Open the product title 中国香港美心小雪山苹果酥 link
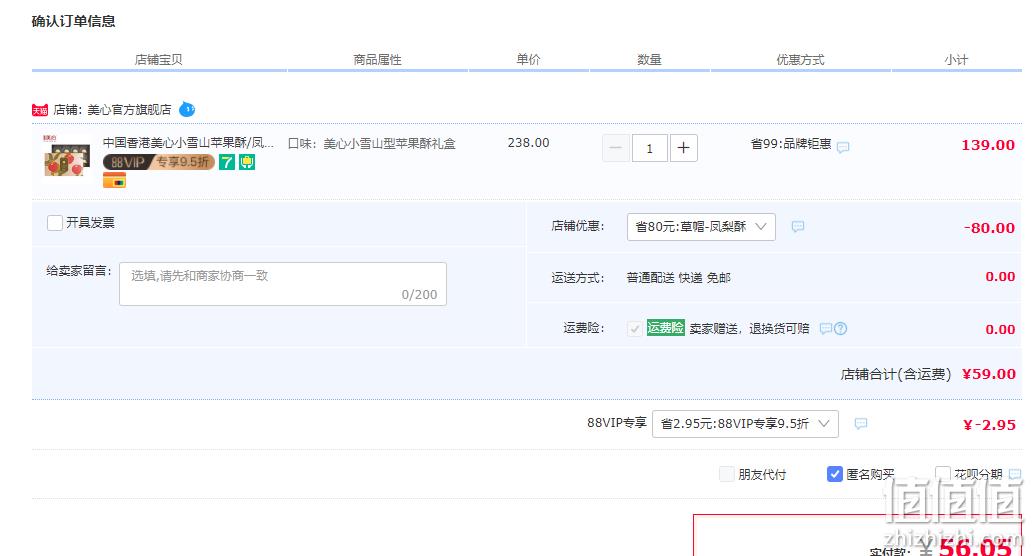 point(188,143)
